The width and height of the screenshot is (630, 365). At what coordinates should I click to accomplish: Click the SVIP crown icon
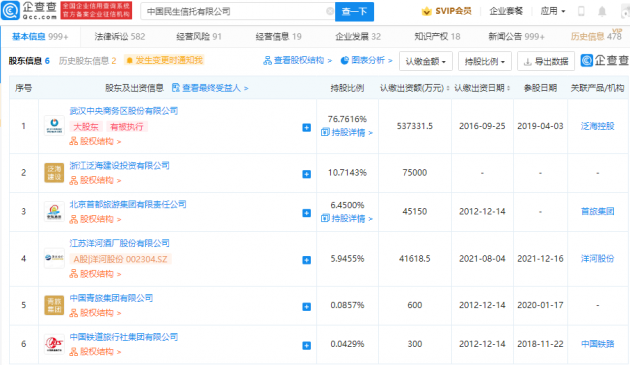coord(426,11)
